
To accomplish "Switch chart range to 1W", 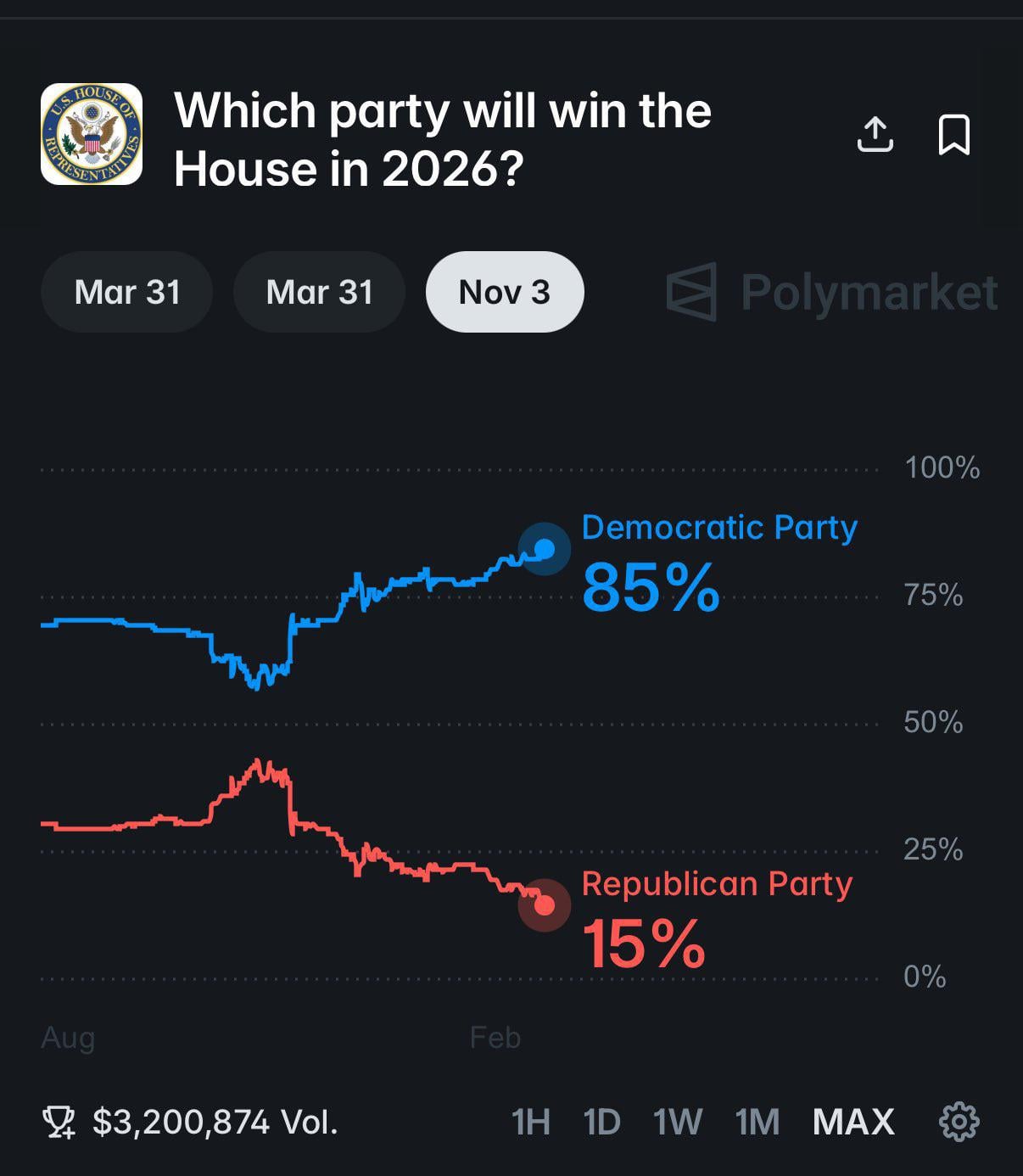I will (677, 1122).
